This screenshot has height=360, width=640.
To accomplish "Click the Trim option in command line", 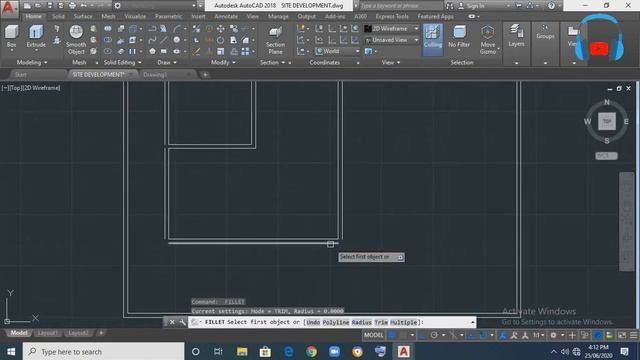I will tap(381, 322).
